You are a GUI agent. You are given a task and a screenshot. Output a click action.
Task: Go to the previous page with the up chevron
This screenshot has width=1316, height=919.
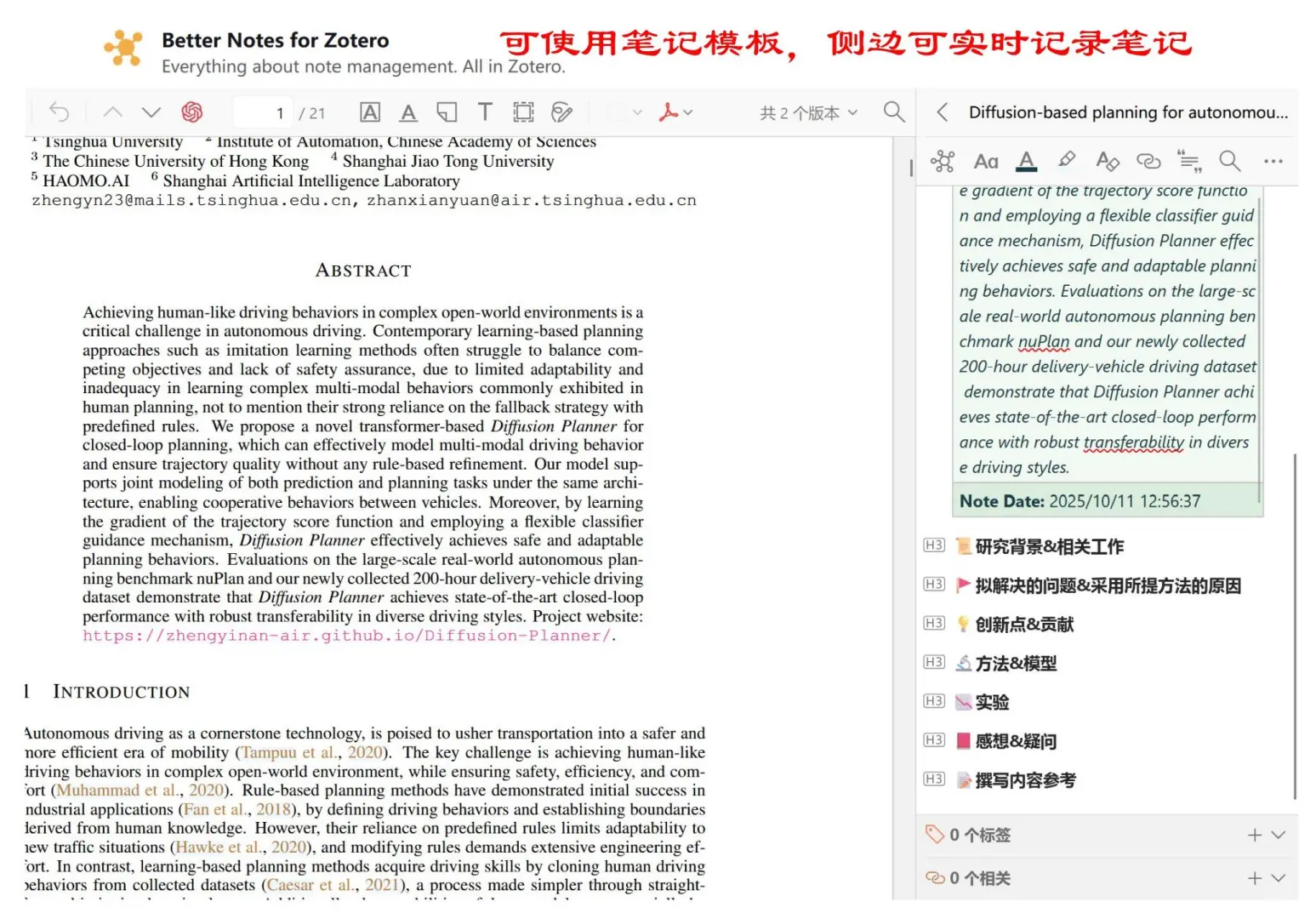(x=113, y=112)
